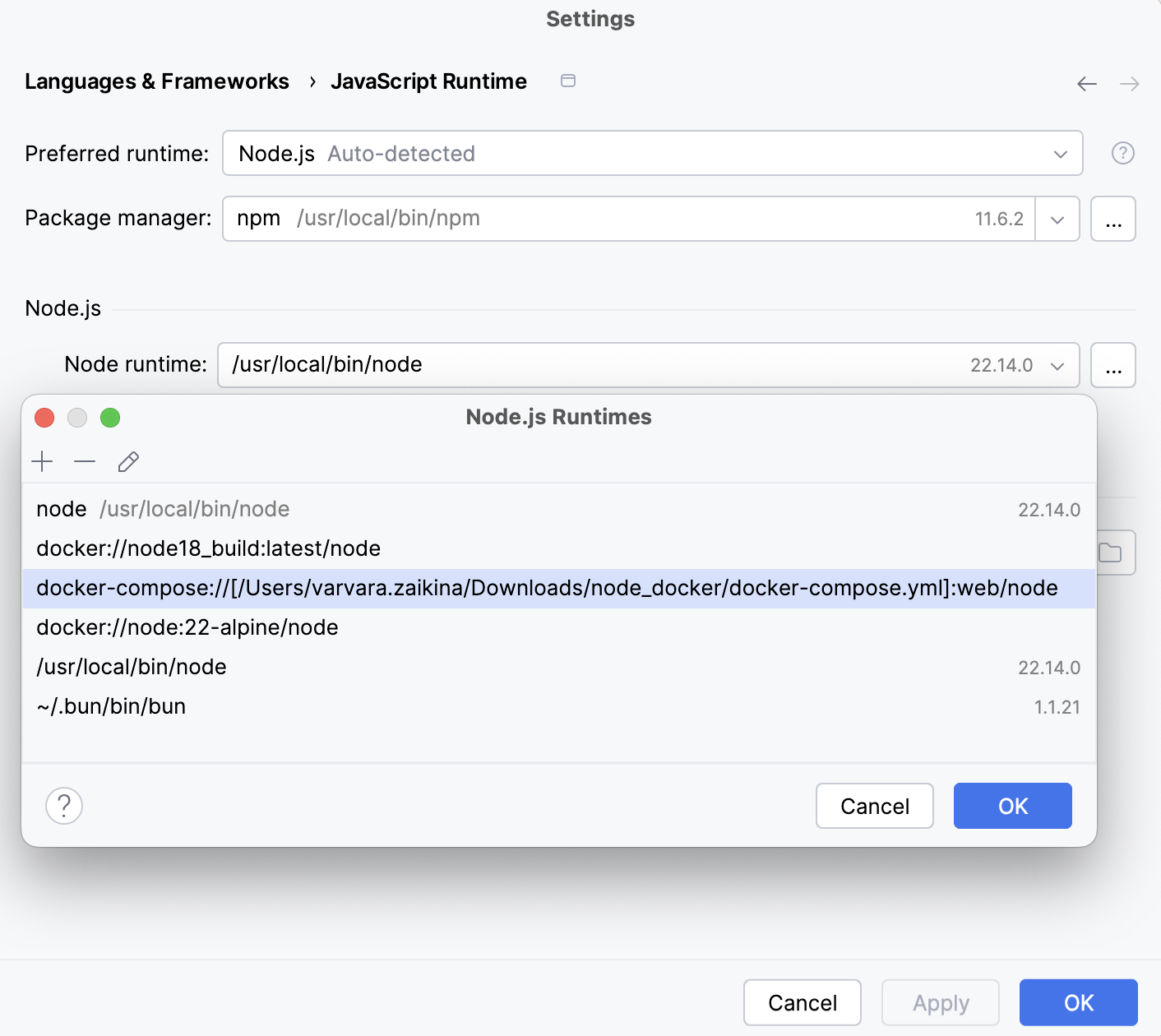Open folder browser next to runtime list
Image resolution: width=1161 pixels, height=1036 pixels.
pyautogui.click(x=1112, y=552)
